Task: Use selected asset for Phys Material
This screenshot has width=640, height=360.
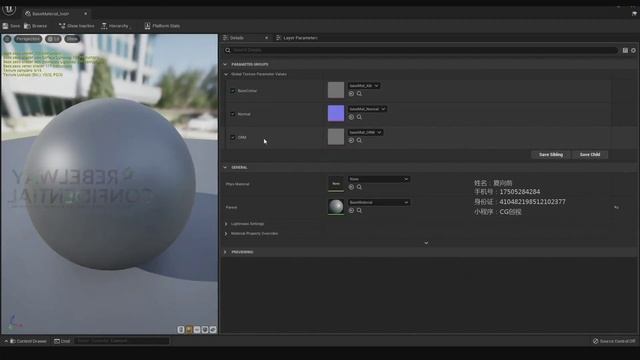Action: tap(351, 187)
